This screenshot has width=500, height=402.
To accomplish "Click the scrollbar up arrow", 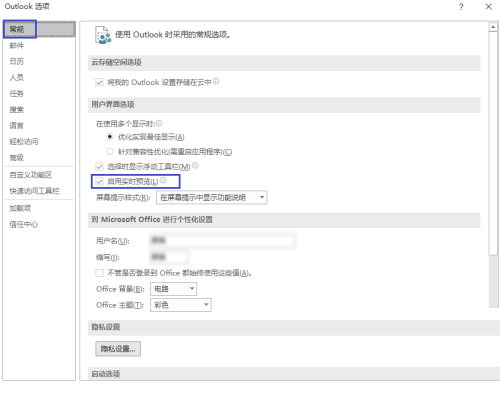I will coord(493,27).
